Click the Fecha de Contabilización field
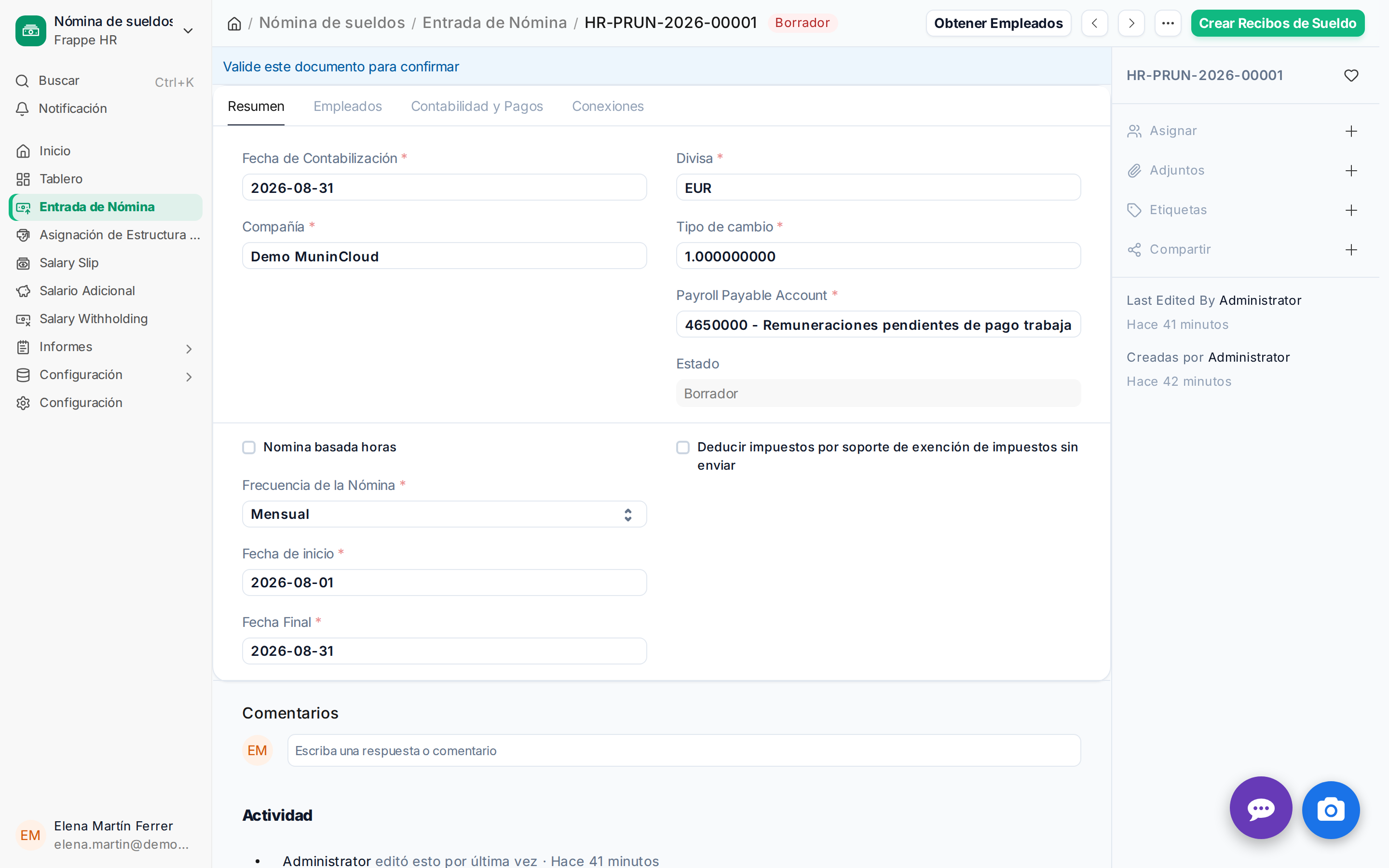 [444, 188]
